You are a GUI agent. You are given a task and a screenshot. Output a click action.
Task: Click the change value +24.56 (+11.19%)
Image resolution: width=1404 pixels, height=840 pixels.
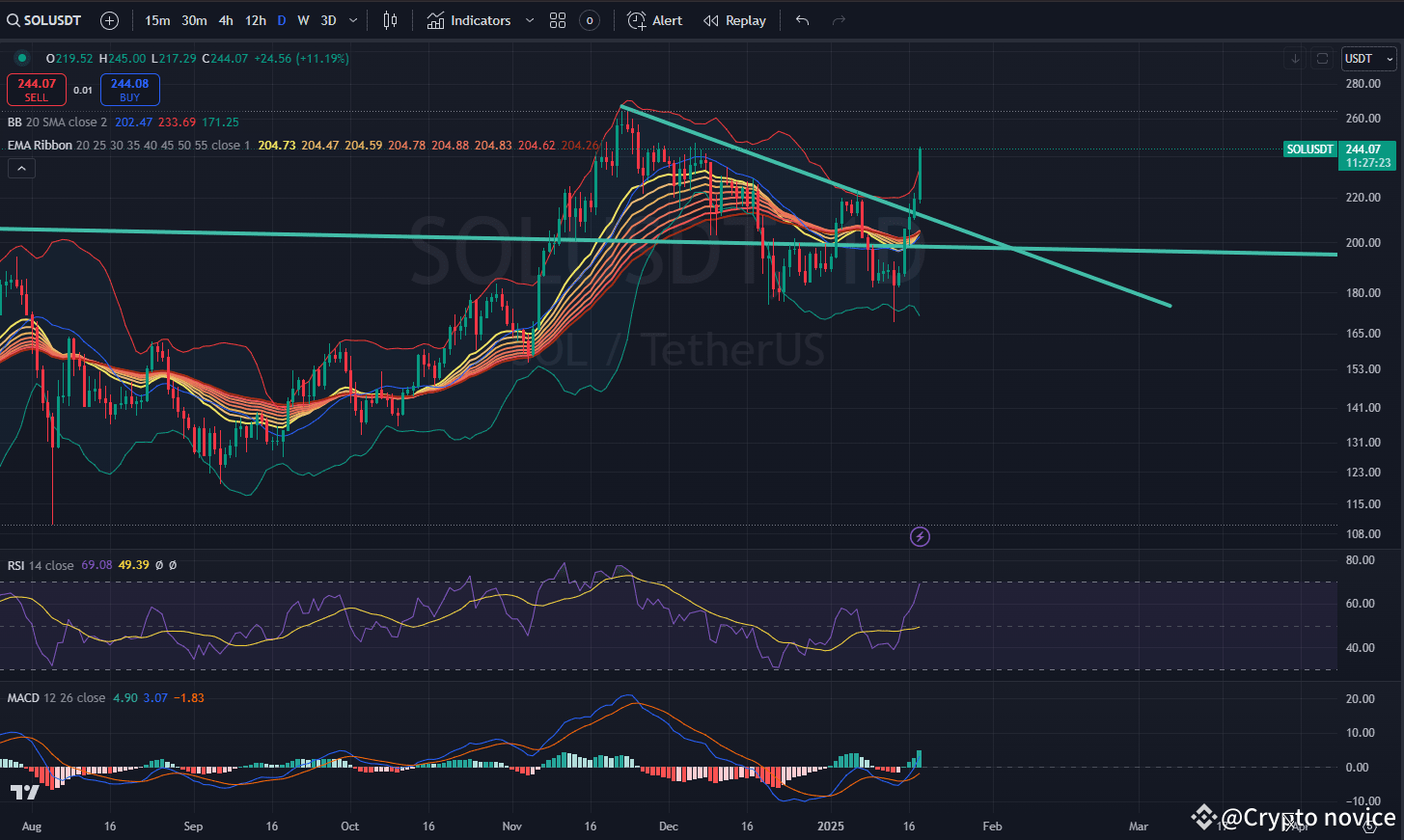(x=301, y=59)
